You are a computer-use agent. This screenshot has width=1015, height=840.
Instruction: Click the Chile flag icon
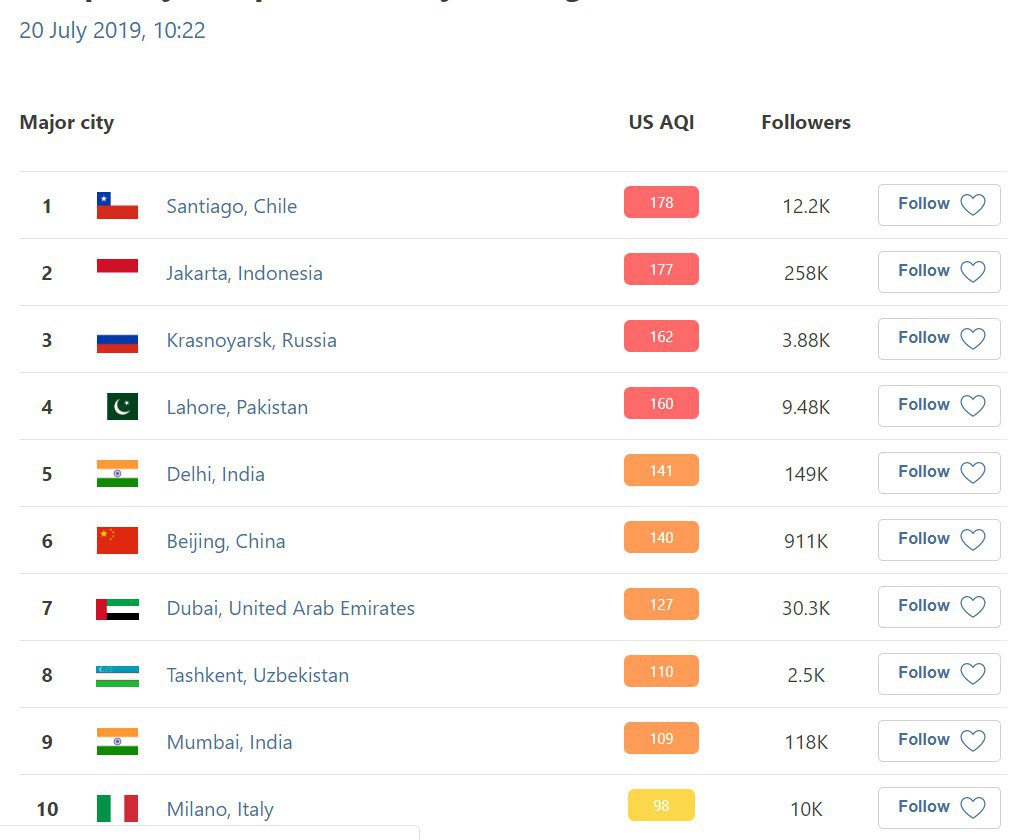click(x=117, y=206)
